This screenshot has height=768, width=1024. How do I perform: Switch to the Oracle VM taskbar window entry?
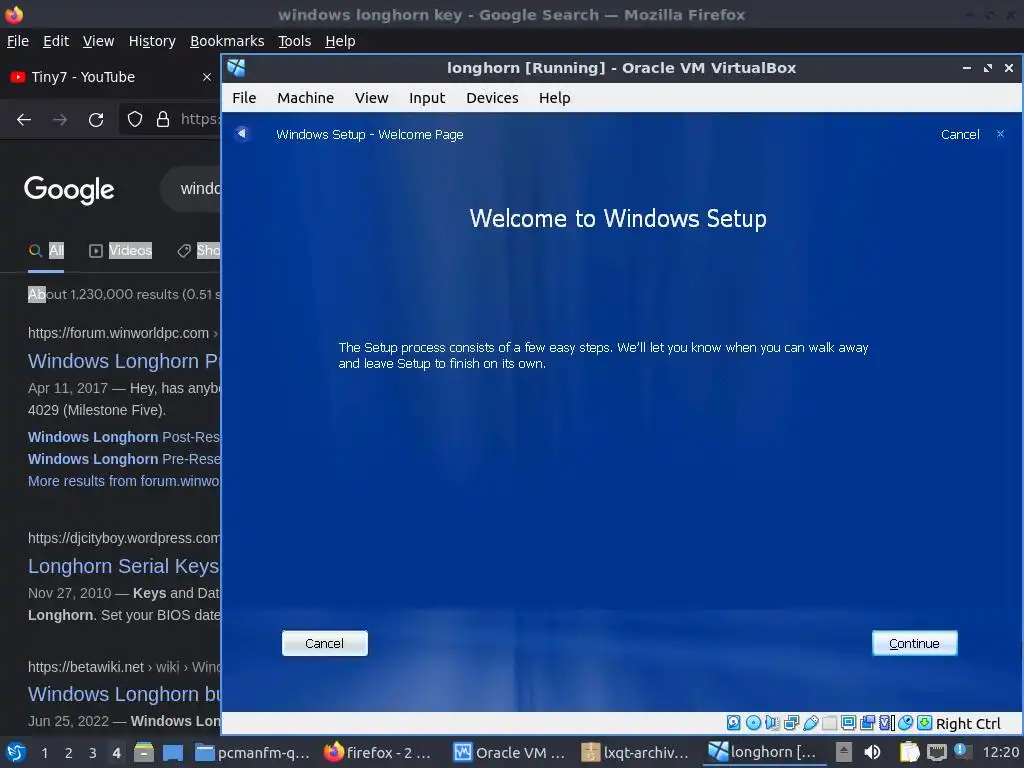pos(509,752)
